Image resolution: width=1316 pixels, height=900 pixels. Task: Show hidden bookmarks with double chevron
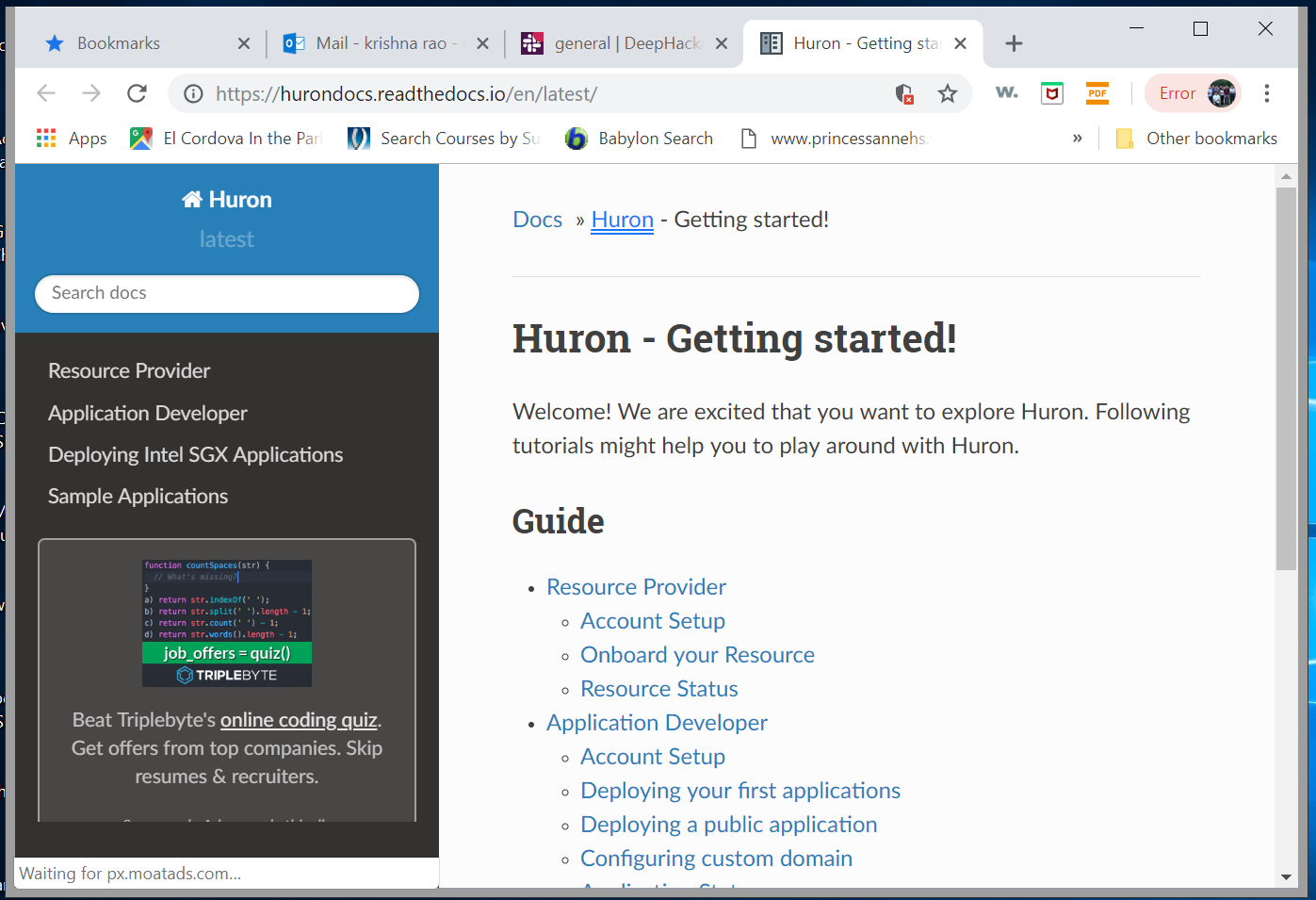pyautogui.click(x=1078, y=139)
